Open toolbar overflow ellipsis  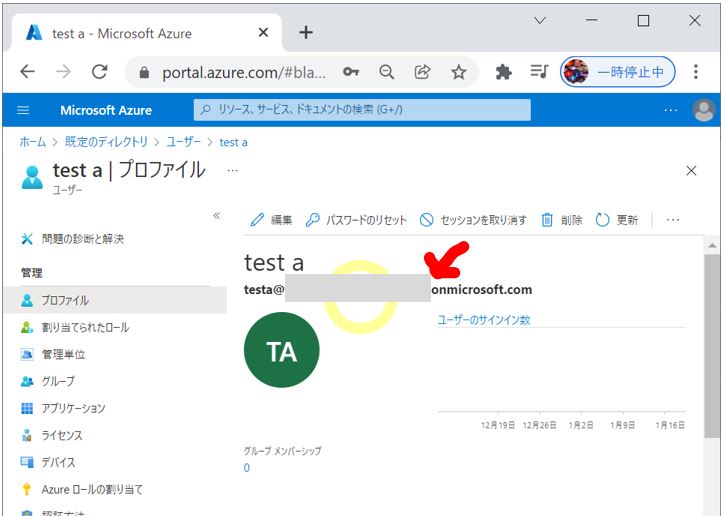click(673, 220)
